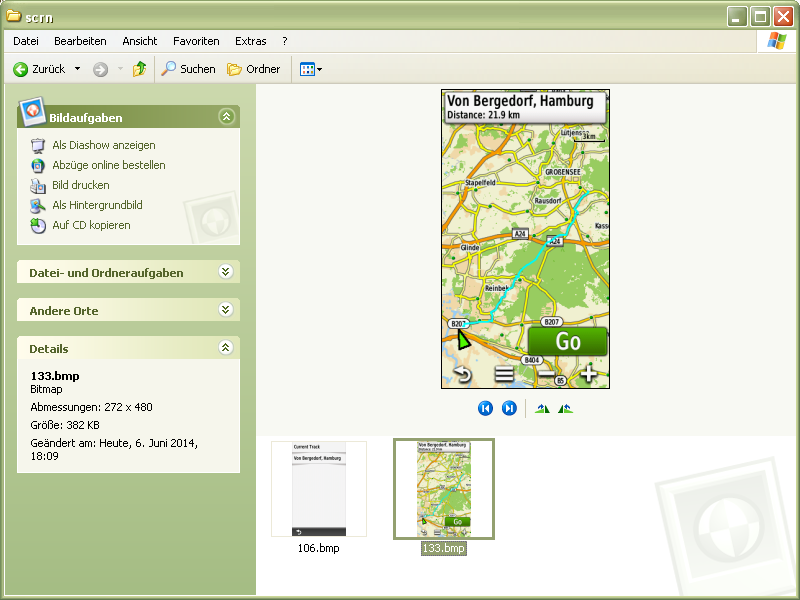Go back with the Zurück button
The width and height of the screenshot is (800, 600).
(39, 69)
